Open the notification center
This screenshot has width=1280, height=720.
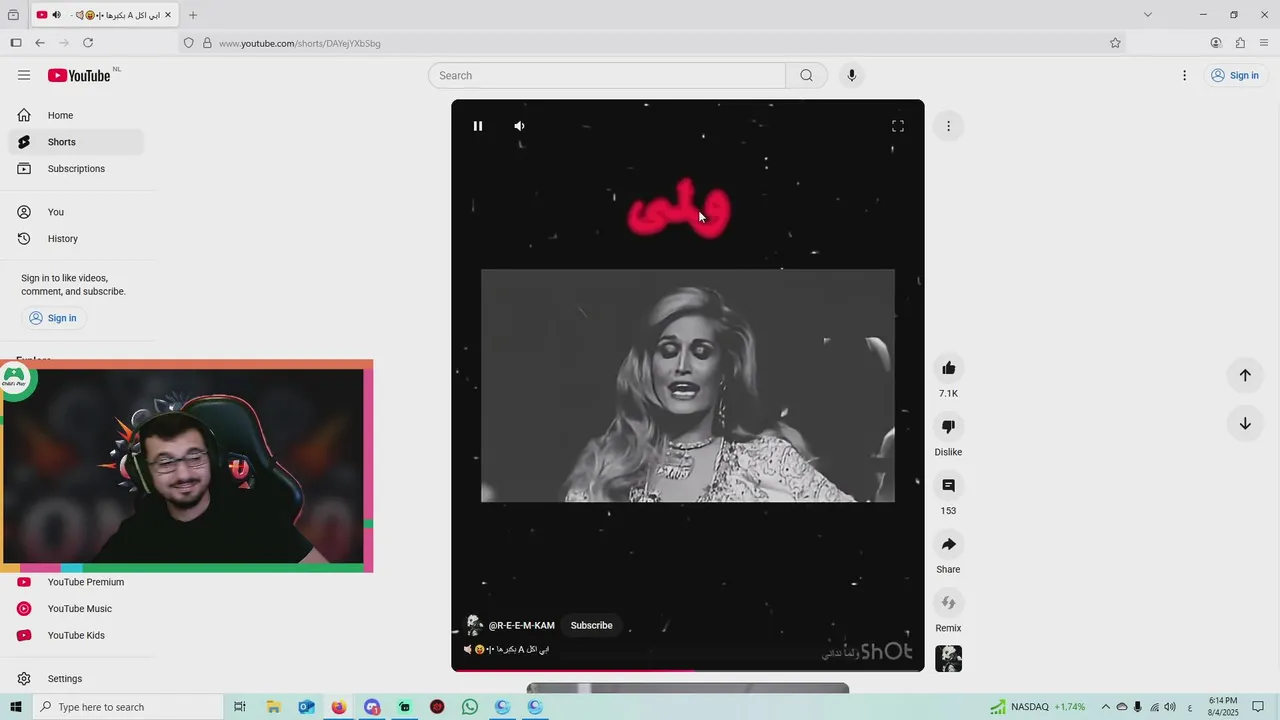1258,707
